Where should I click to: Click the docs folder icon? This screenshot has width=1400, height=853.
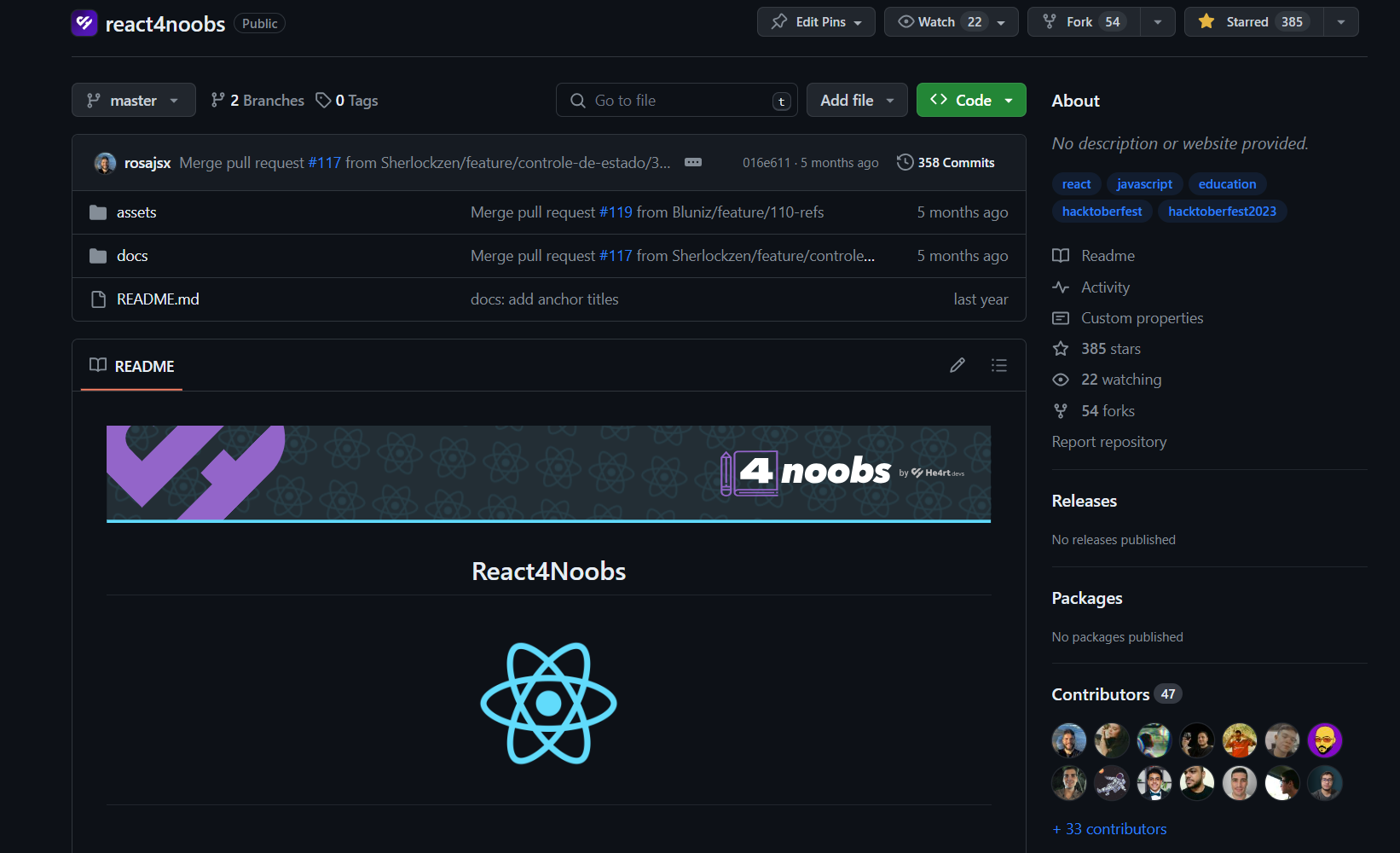[98, 256]
